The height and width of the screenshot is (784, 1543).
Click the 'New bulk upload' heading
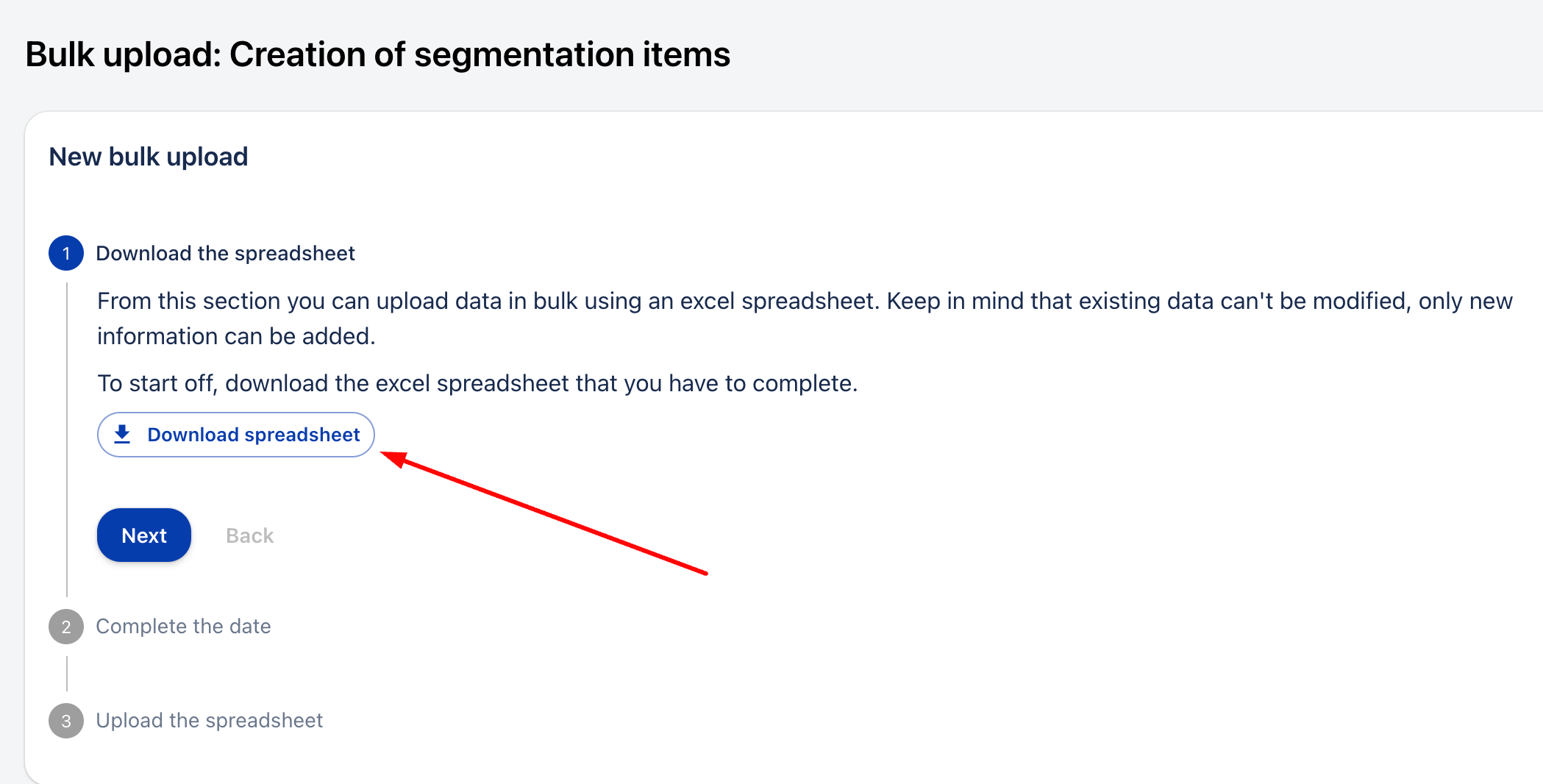pos(148,157)
